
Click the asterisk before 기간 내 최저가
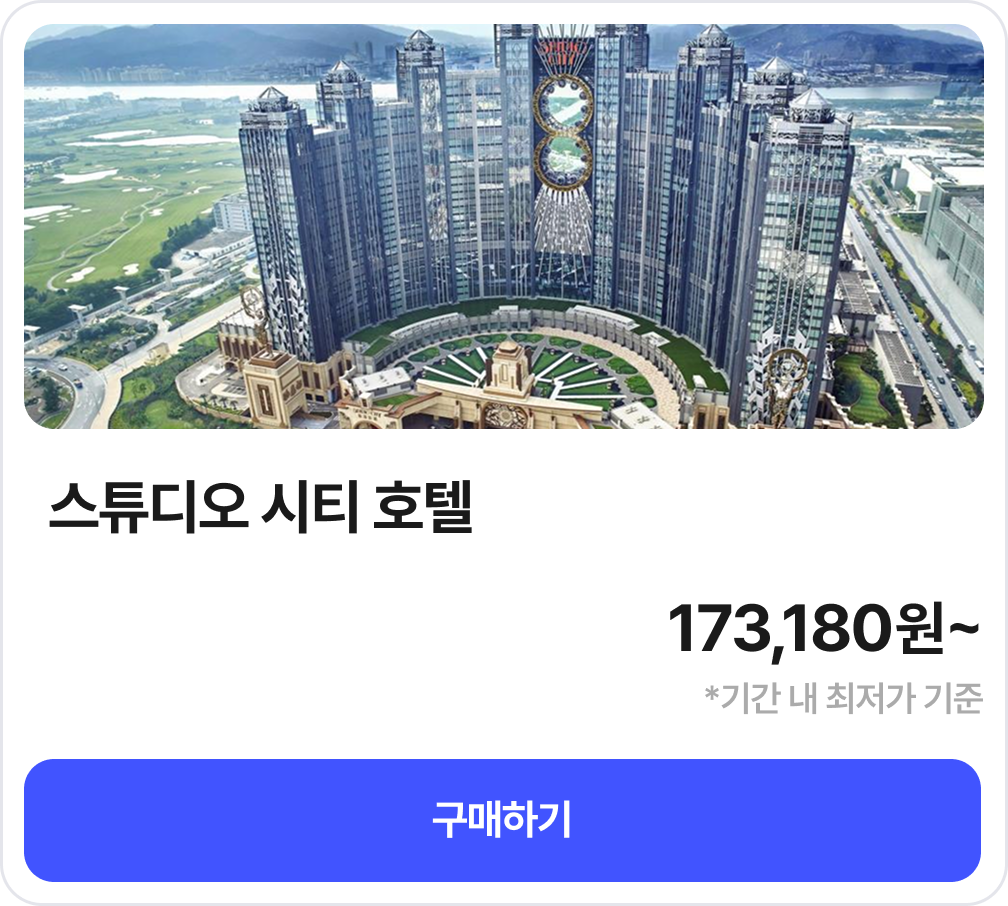tap(712, 693)
